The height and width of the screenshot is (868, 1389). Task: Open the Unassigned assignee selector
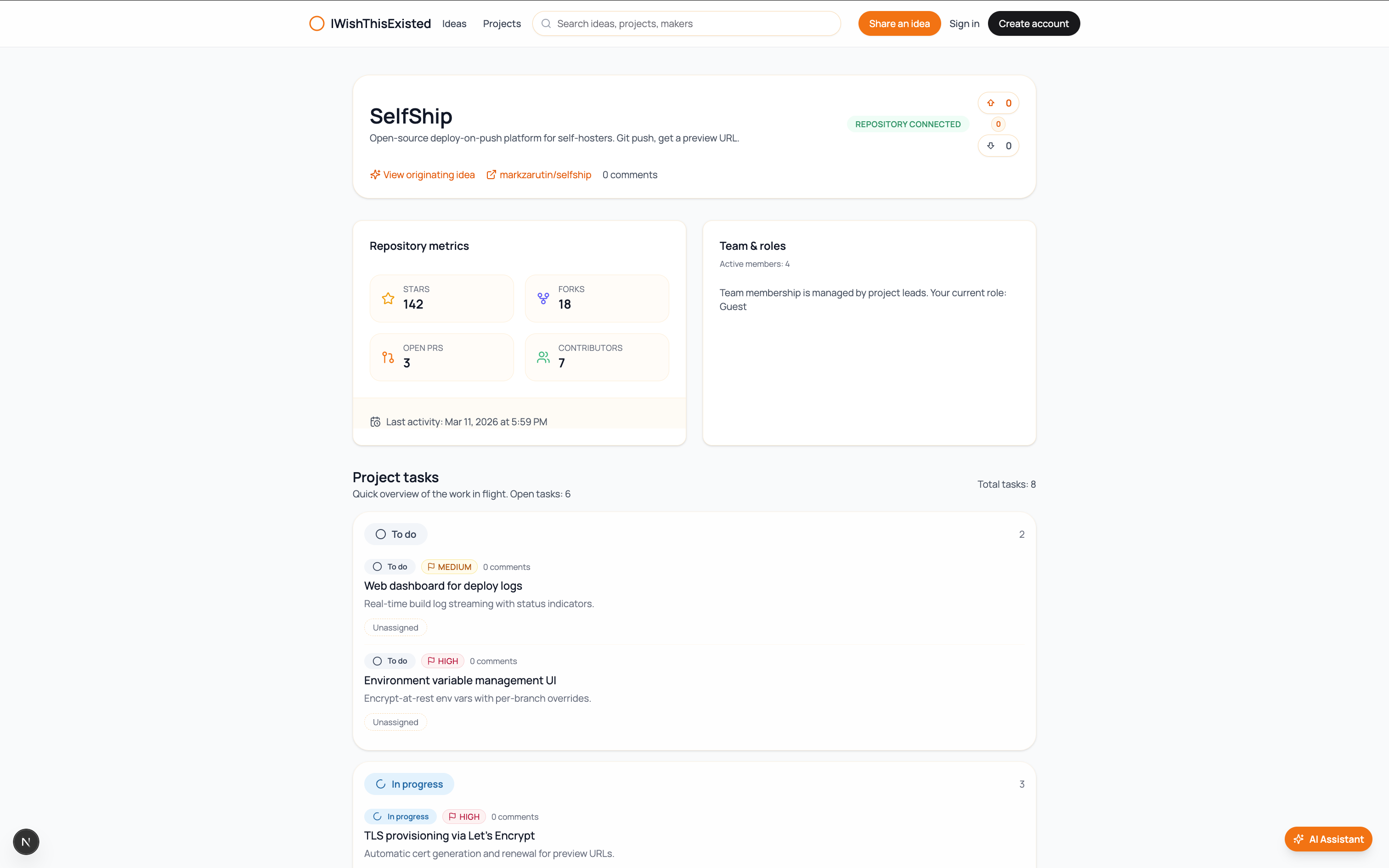(x=395, y=627)
